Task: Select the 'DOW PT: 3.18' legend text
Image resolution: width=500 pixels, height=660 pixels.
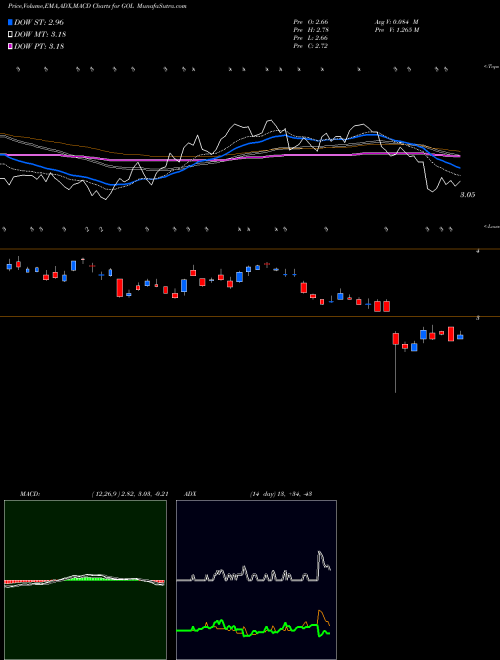Action: (39, 47)
